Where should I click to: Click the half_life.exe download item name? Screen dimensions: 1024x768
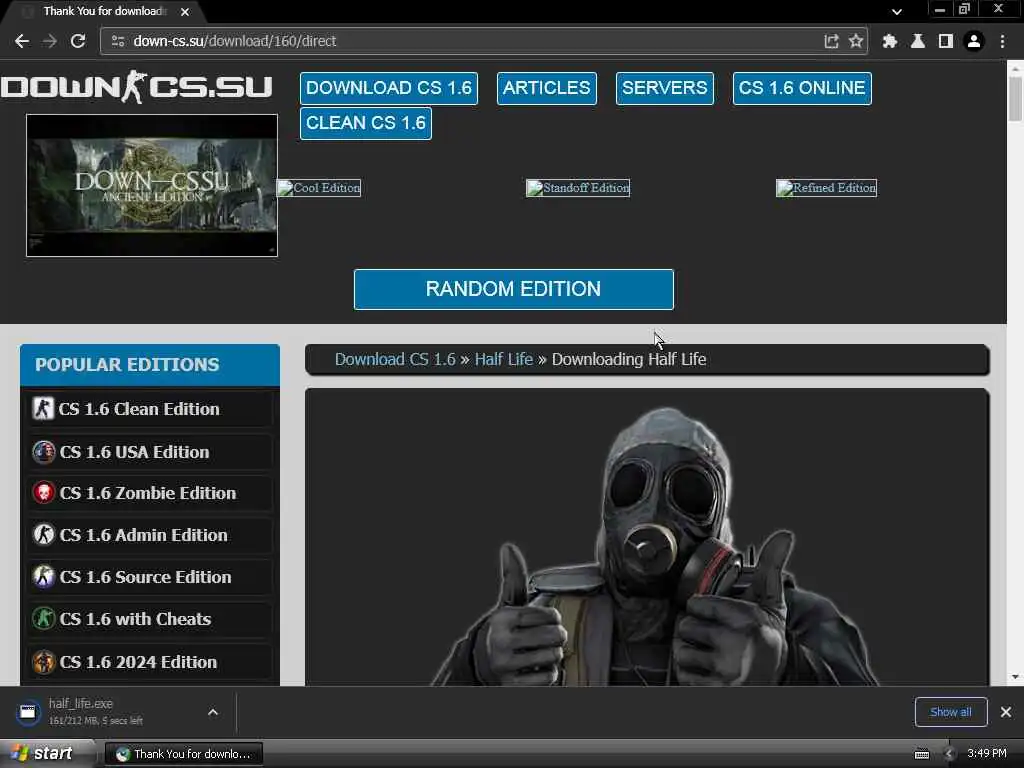click(81, 704)
